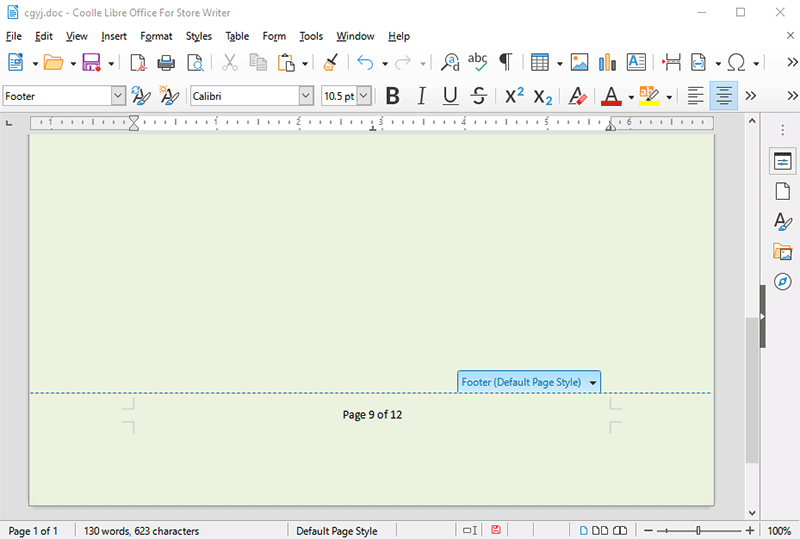Open Find and Replace tool
Screen dimensions: 800x539
pyautogui.click(x=450, y=63)
